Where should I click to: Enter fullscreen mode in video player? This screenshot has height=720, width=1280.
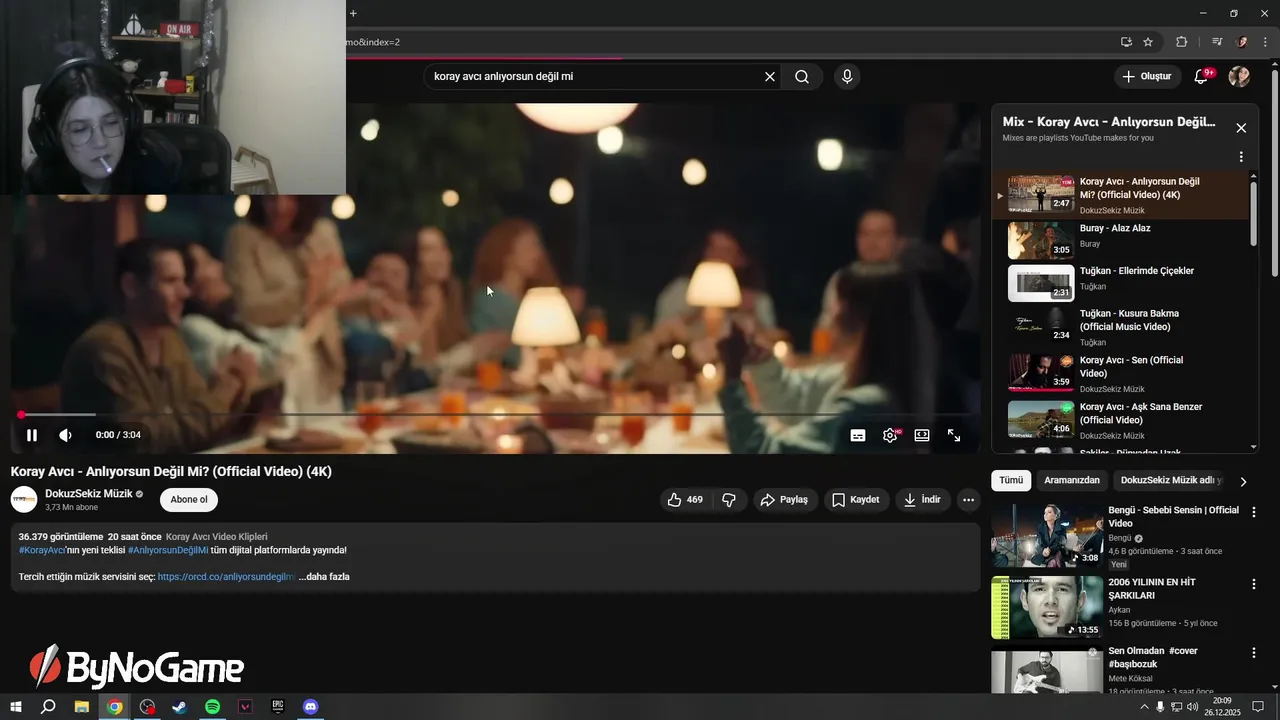pyautogui.click(x=954, y=435)
